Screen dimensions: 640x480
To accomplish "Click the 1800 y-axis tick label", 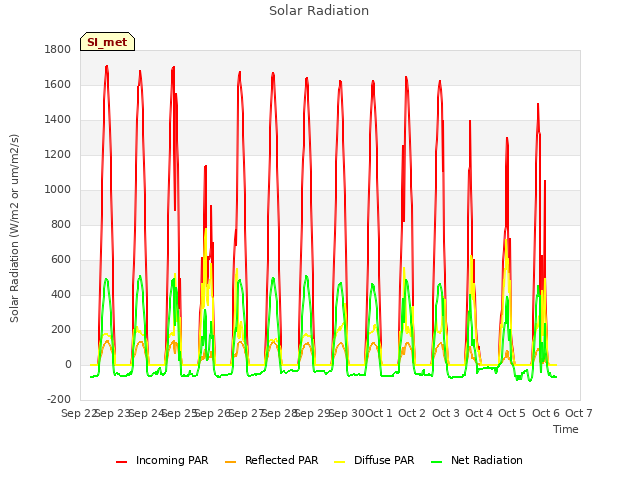I will point(58,49).
